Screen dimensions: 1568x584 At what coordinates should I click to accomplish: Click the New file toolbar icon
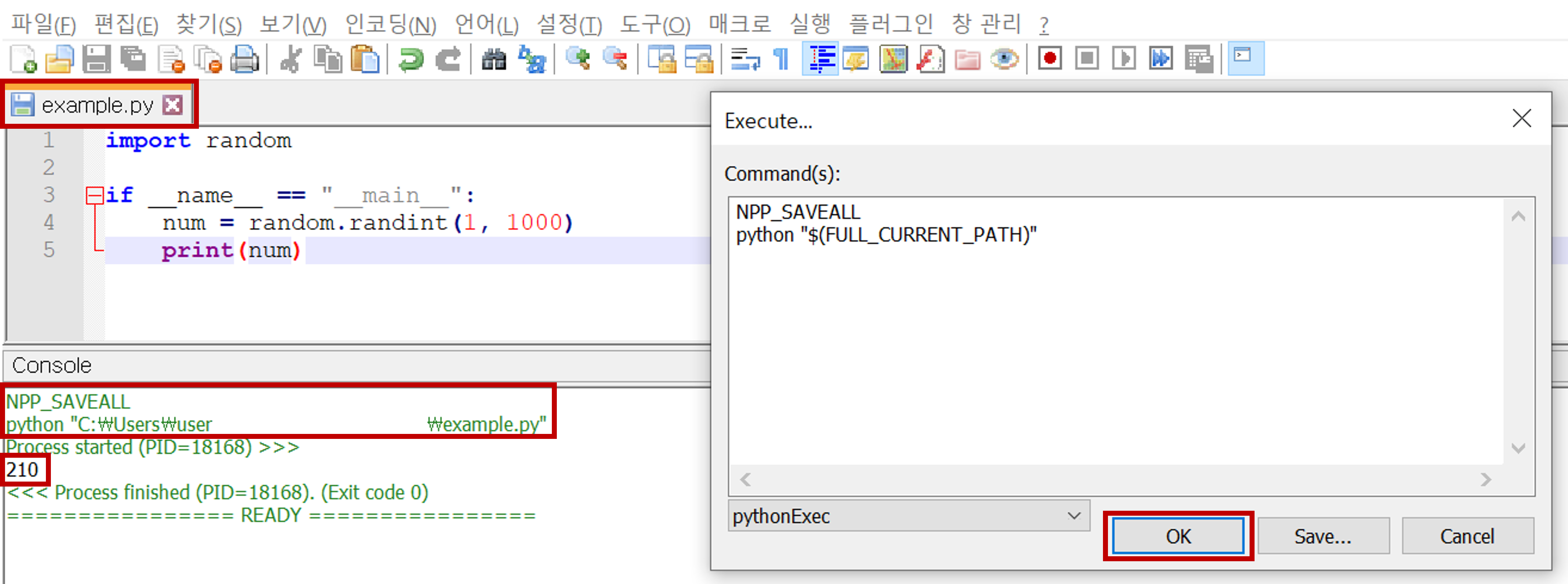[x=24, y=60]
